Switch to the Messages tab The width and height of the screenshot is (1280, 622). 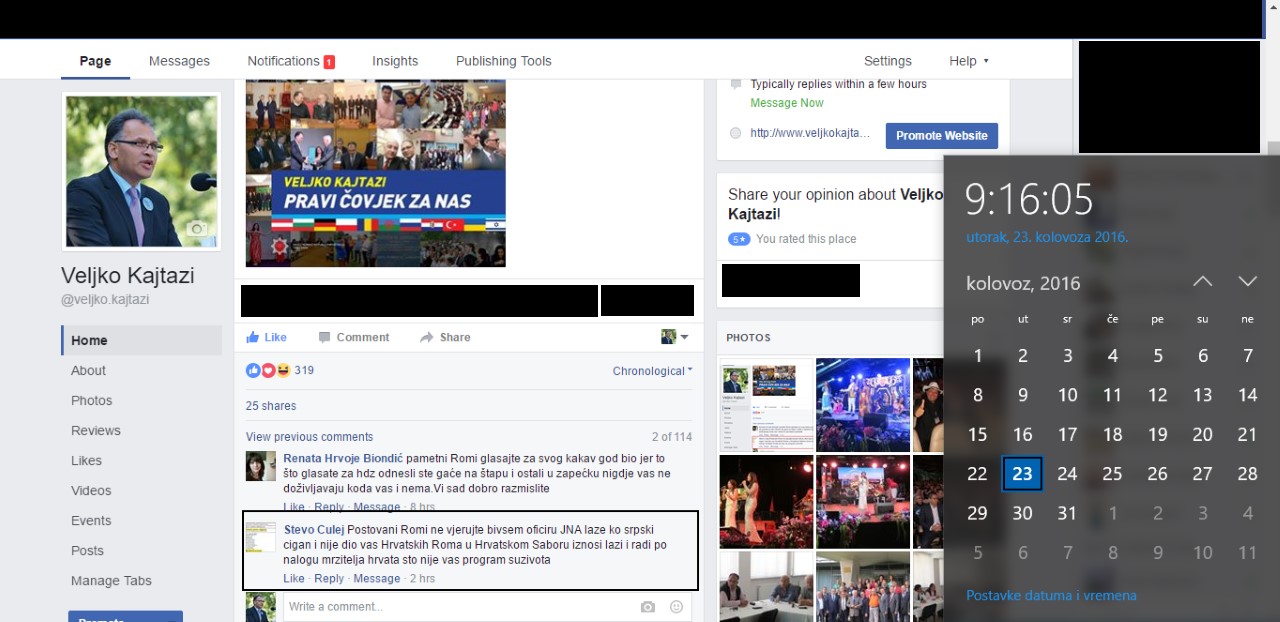click(x=179, y=60)
